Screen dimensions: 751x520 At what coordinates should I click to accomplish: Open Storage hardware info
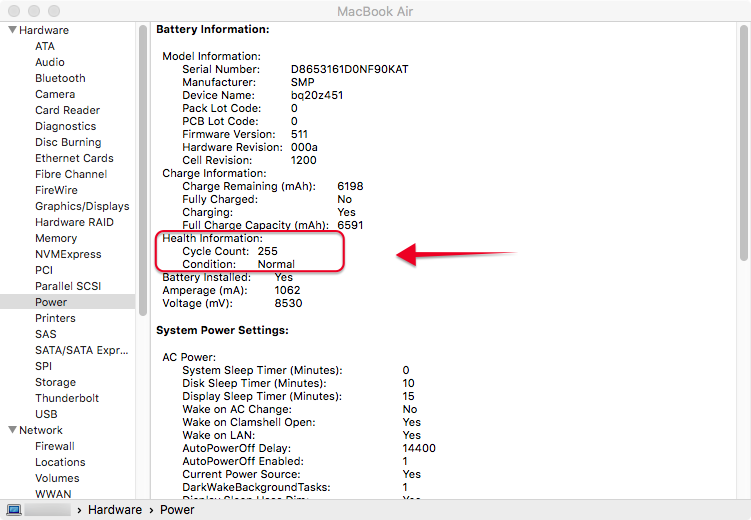click(x=55, y=382)
